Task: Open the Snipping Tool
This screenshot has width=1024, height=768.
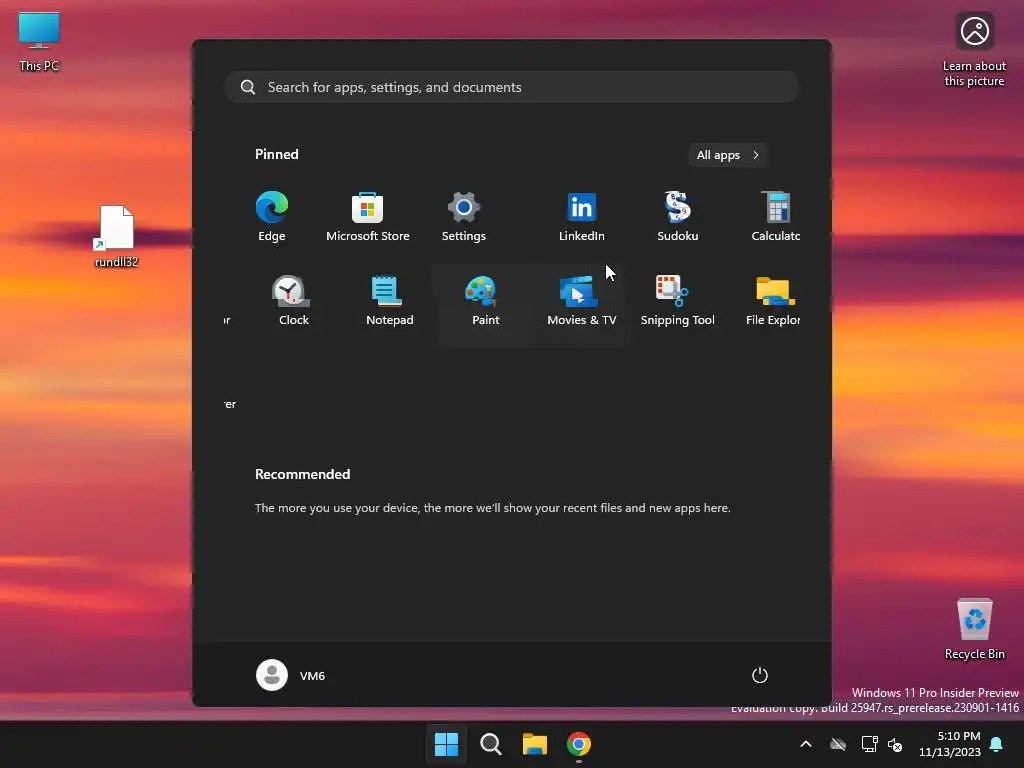Action: [x=677, y=300]
